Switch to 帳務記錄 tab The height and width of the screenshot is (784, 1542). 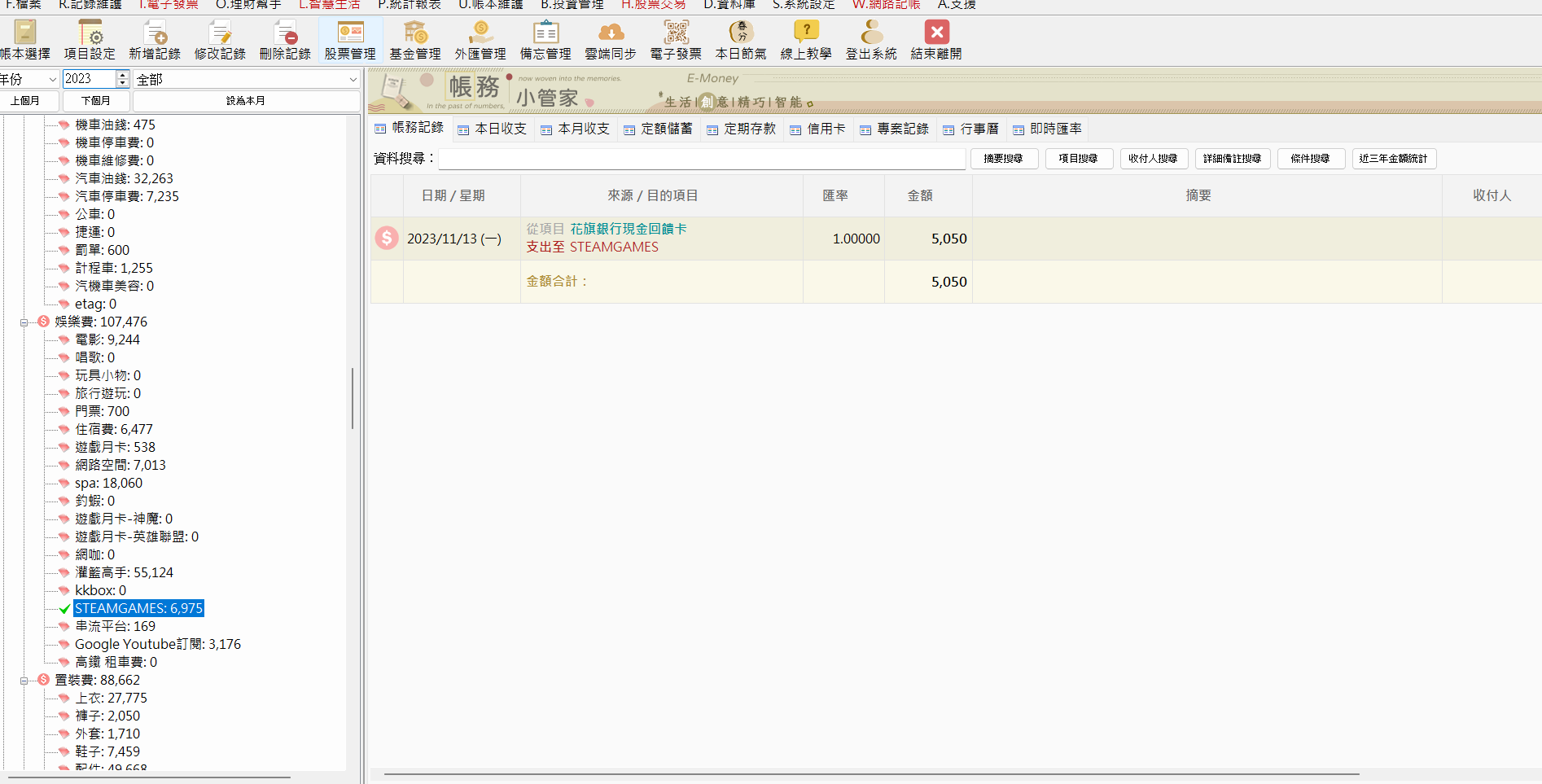point(409,128)
